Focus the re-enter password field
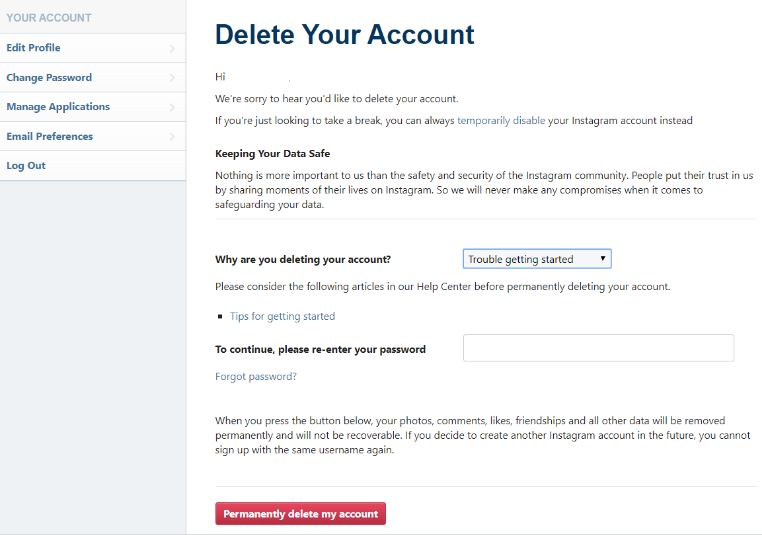The image size is (762, 535). coord(598,348)
